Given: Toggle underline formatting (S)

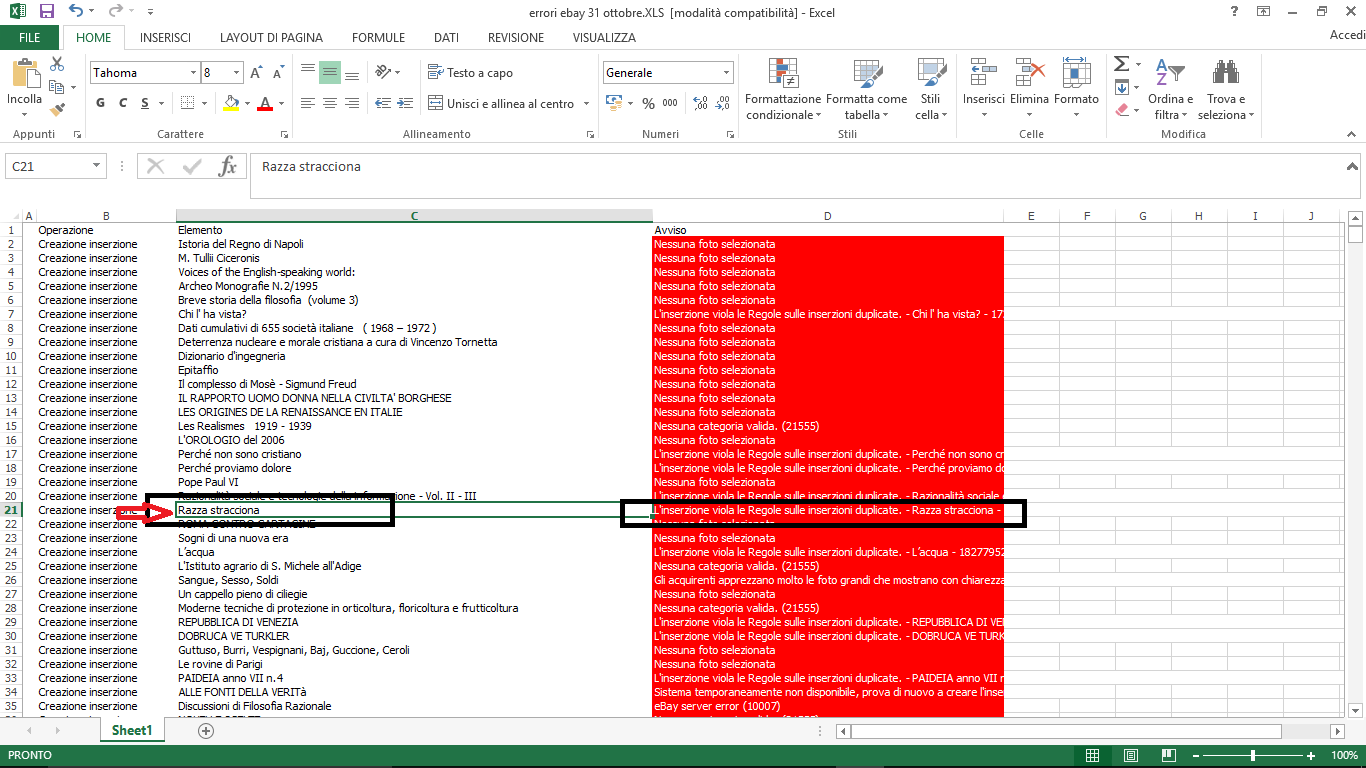Looking at the screenshot, I should pyautogui.click(x=146, y=103).
